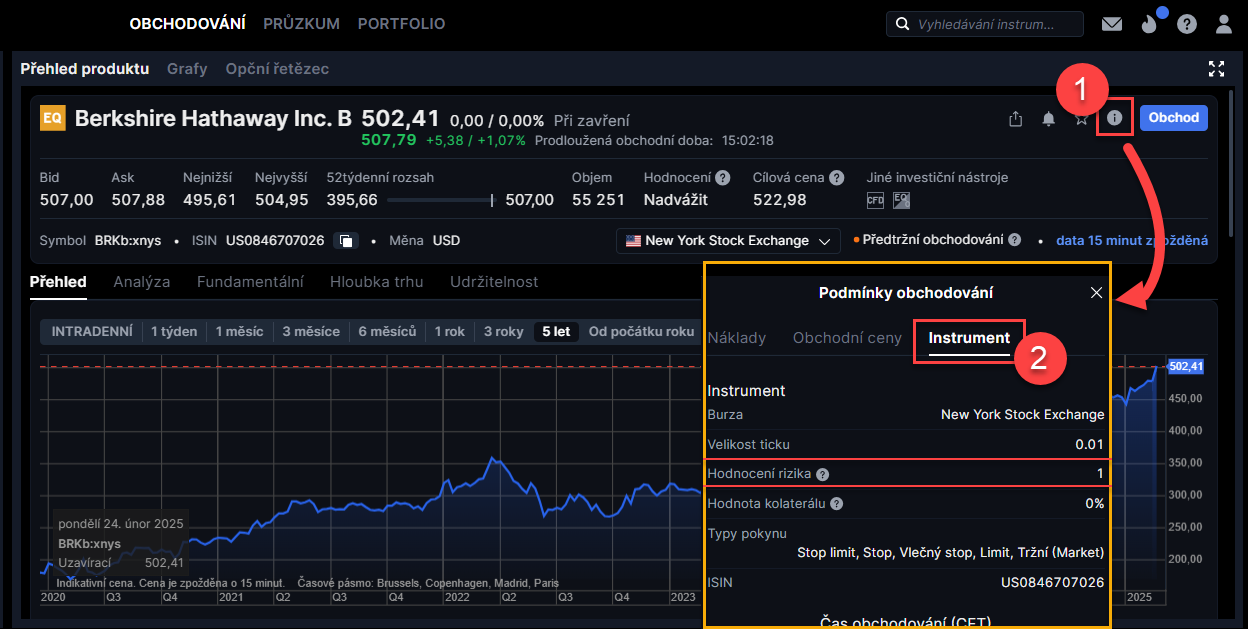Image resolution: width=1248 pixels, height=629 pixels.
Task: Select the EQ option instrument icon next to CFD
Action: tap(901, 200)
